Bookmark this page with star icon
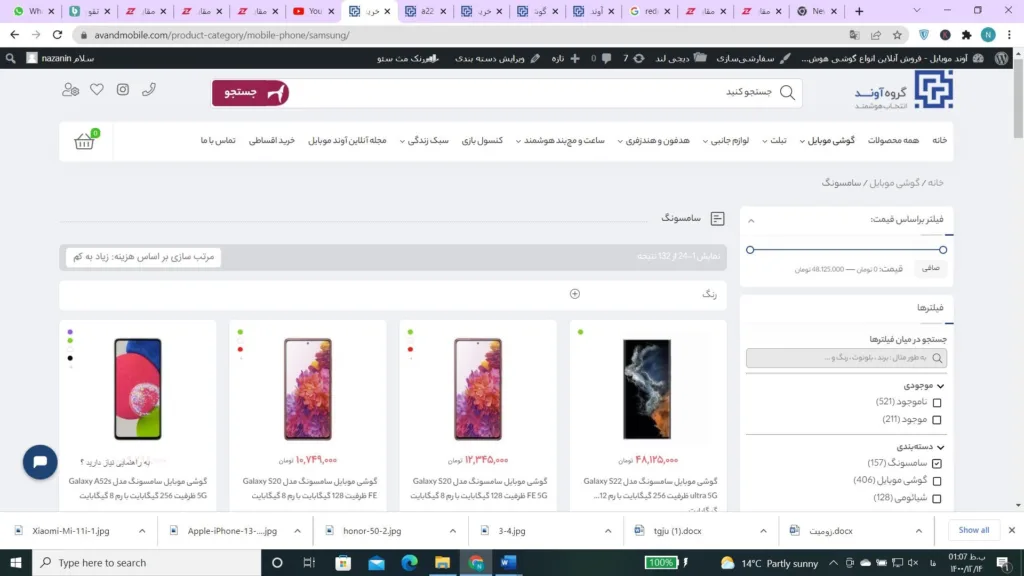The image size is (1024, 576). [897, 35]
